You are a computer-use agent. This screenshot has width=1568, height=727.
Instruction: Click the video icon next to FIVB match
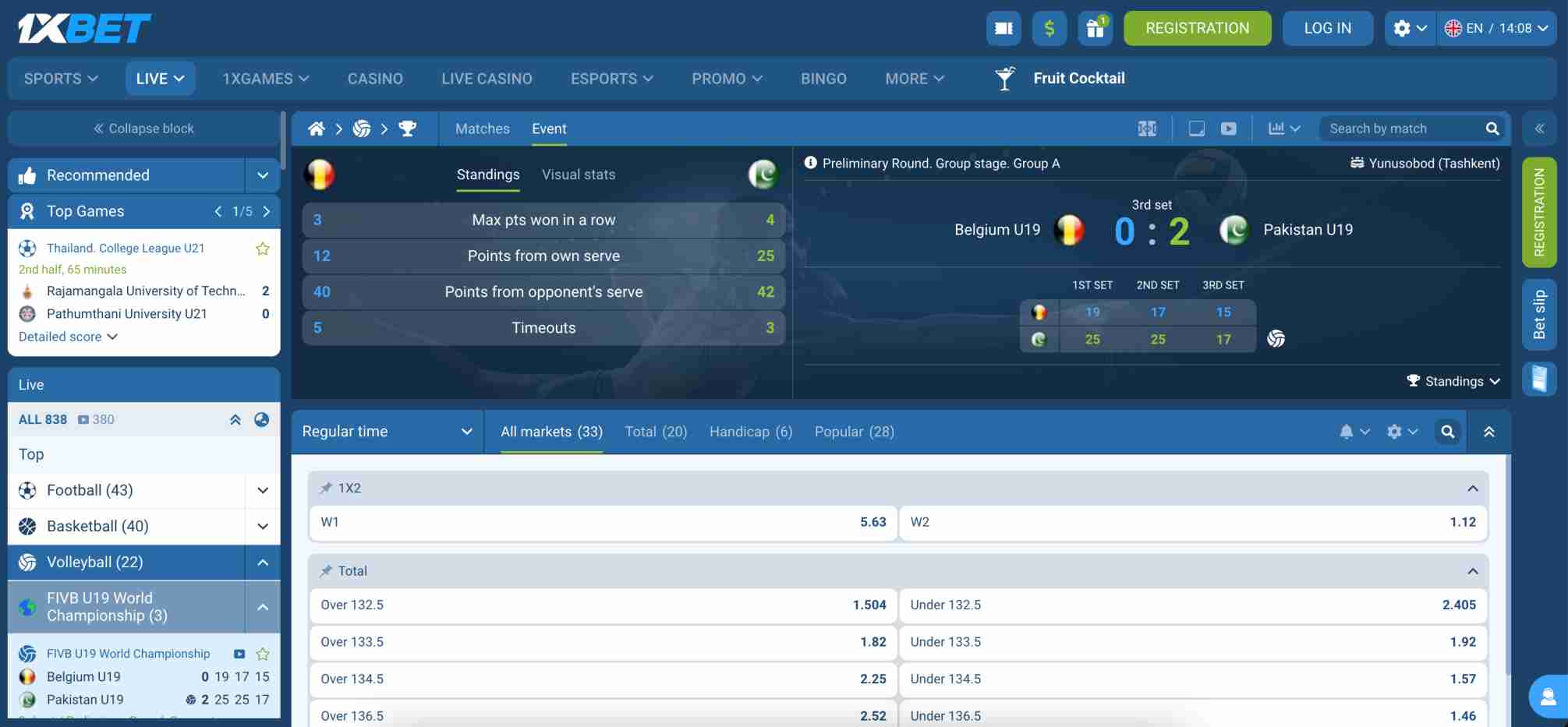(x=239, y=654)
